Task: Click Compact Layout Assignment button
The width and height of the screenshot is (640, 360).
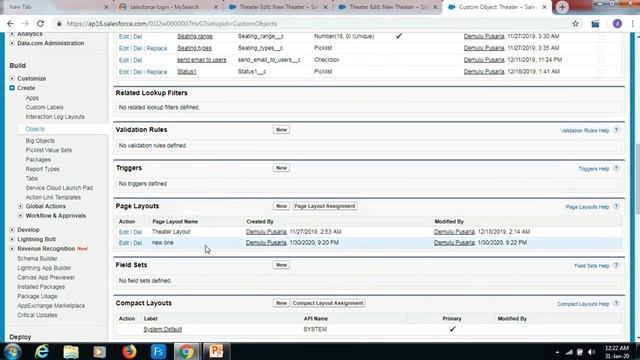Action: pyautogui.click(x=328, y=303)
